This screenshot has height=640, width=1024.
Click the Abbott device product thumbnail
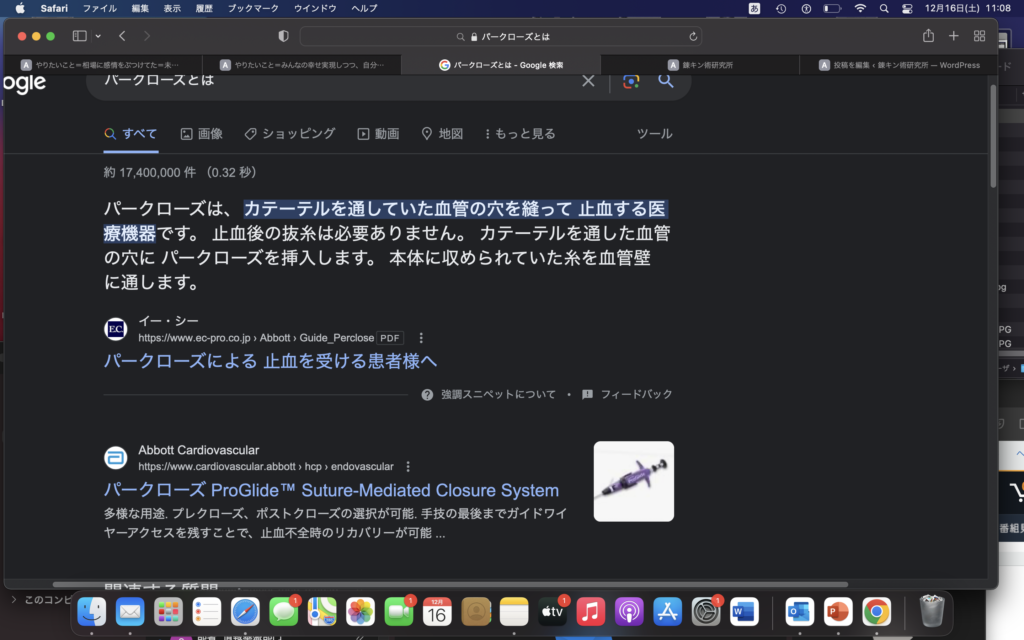point(633,481)
